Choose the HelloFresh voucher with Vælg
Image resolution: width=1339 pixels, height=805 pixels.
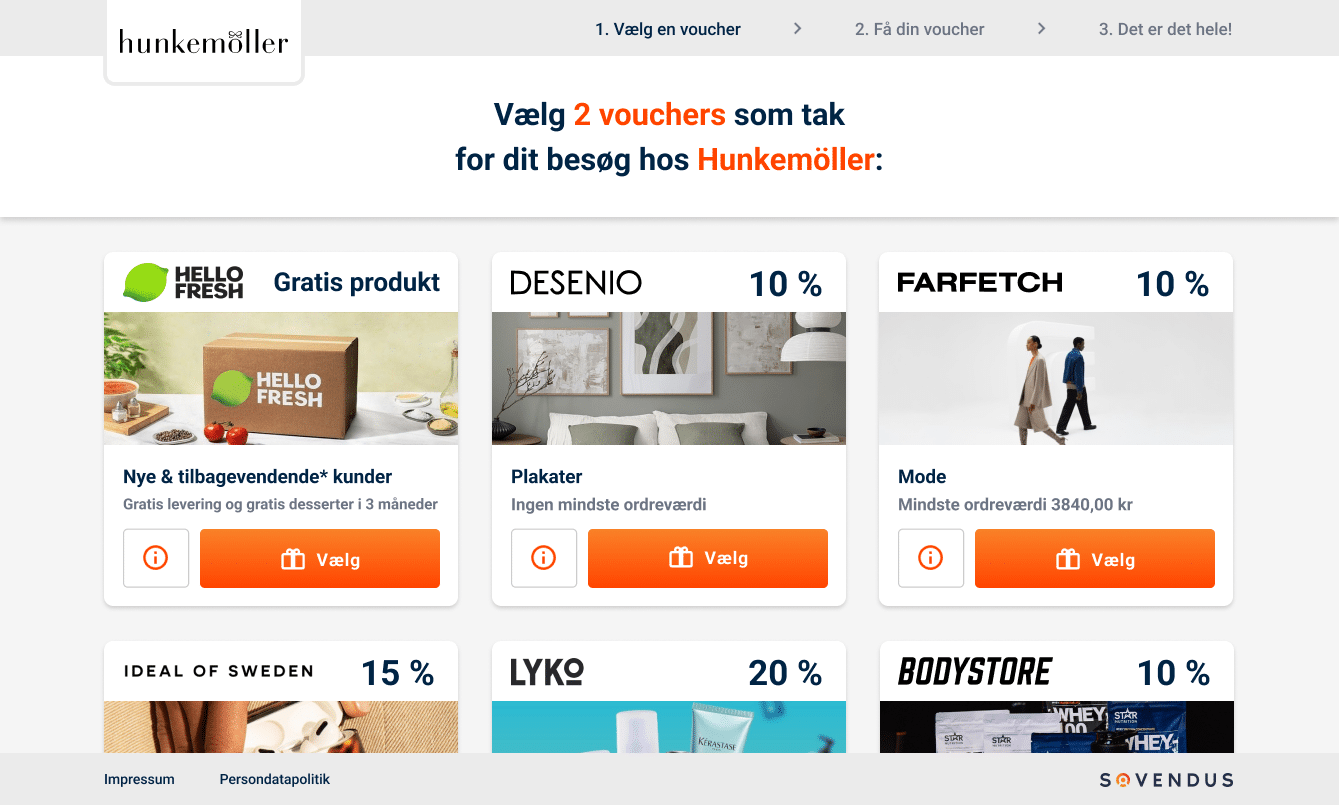point(320,558)
